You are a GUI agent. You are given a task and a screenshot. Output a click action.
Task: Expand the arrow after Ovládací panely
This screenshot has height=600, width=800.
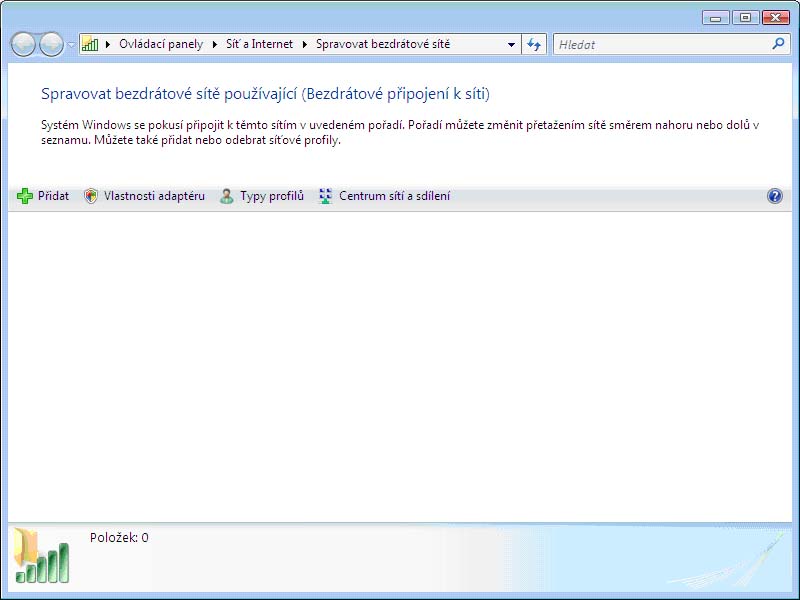tap(215, 44)
